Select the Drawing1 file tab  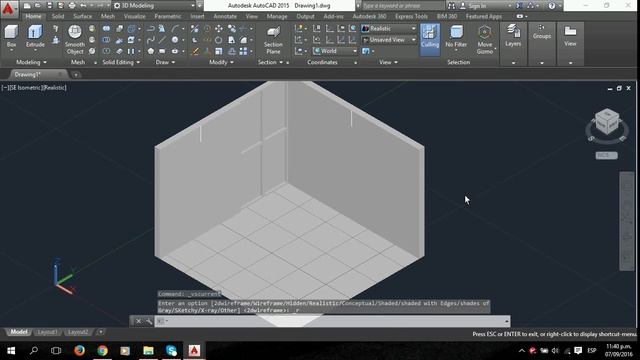point(37,74)
